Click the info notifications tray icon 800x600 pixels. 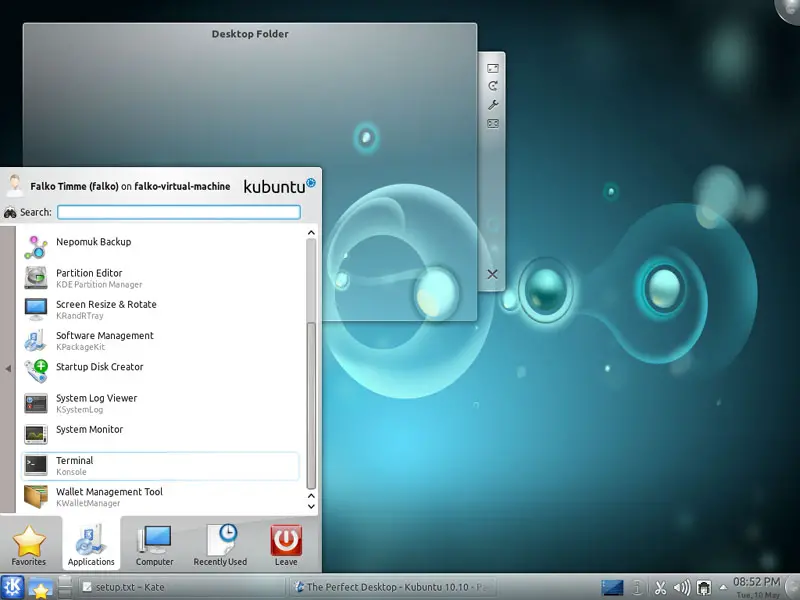pyautogui.click(x=638, y=588)
